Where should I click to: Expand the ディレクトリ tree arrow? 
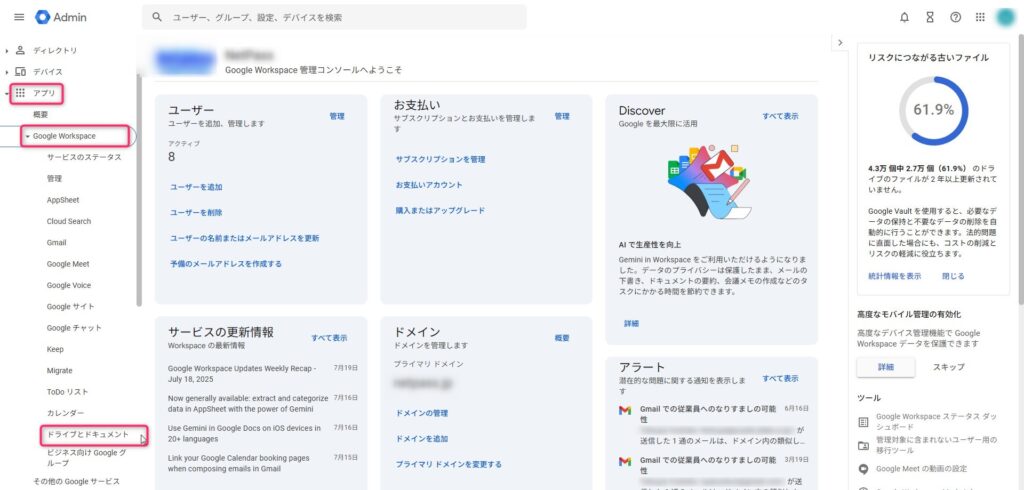(7, 50)
